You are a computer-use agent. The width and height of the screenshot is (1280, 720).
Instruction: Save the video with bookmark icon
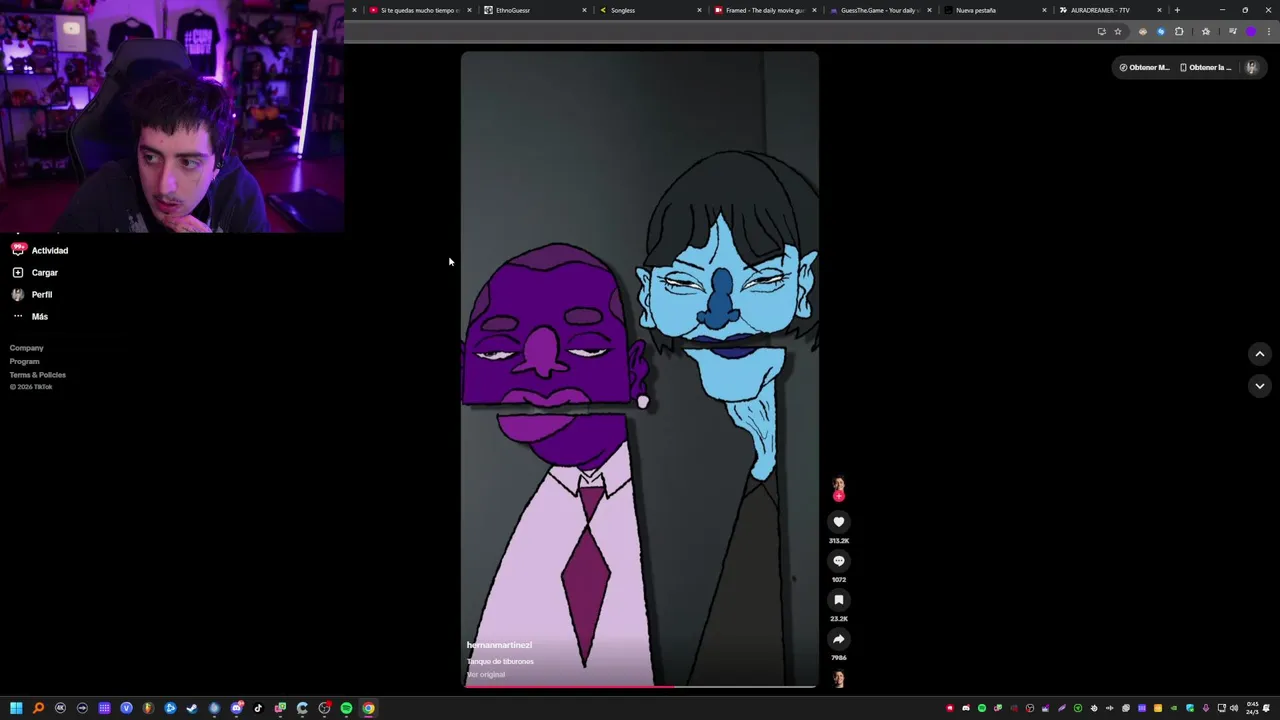coord(839,600)
